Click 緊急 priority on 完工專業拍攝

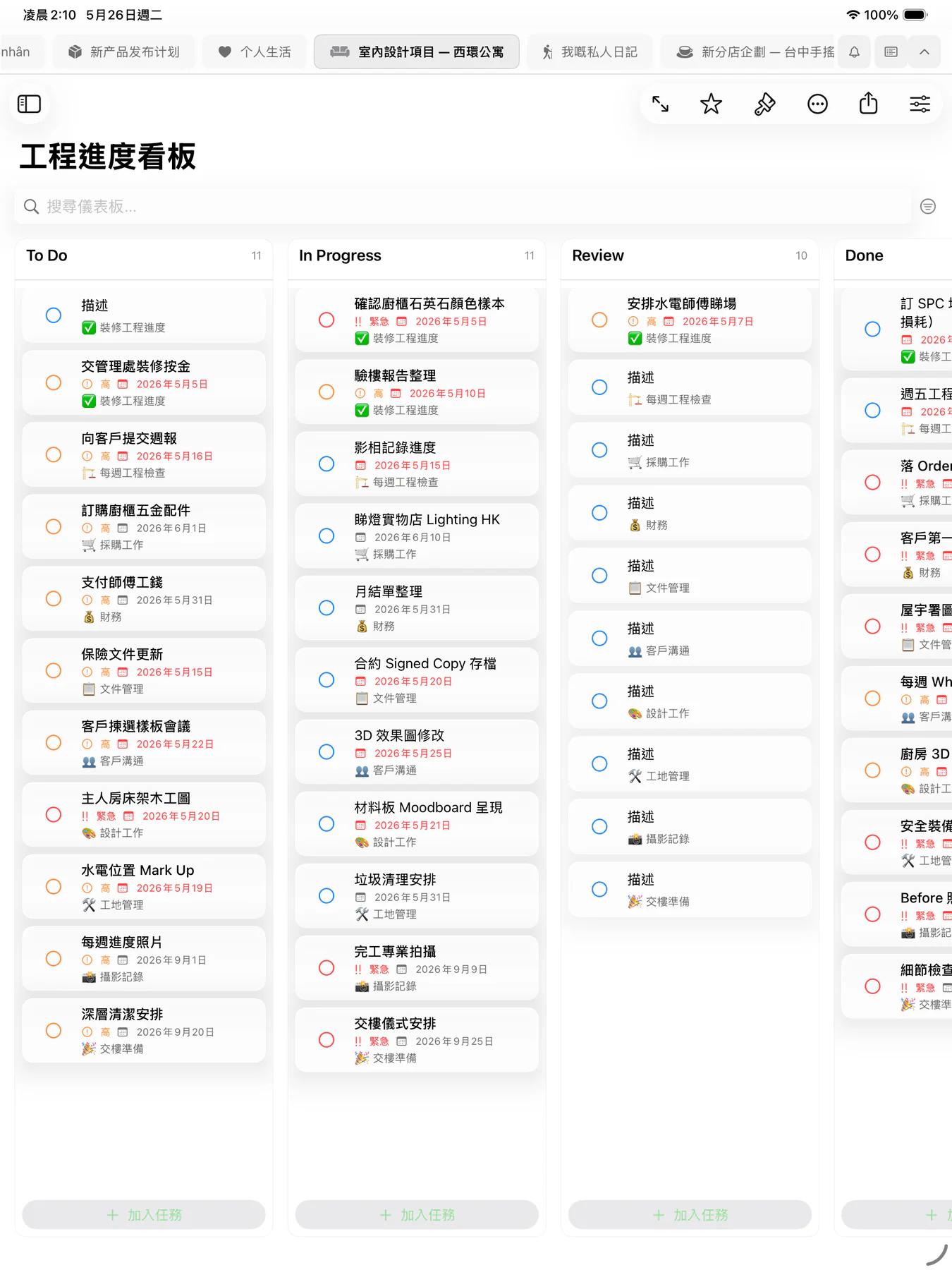tap(379, 969)
